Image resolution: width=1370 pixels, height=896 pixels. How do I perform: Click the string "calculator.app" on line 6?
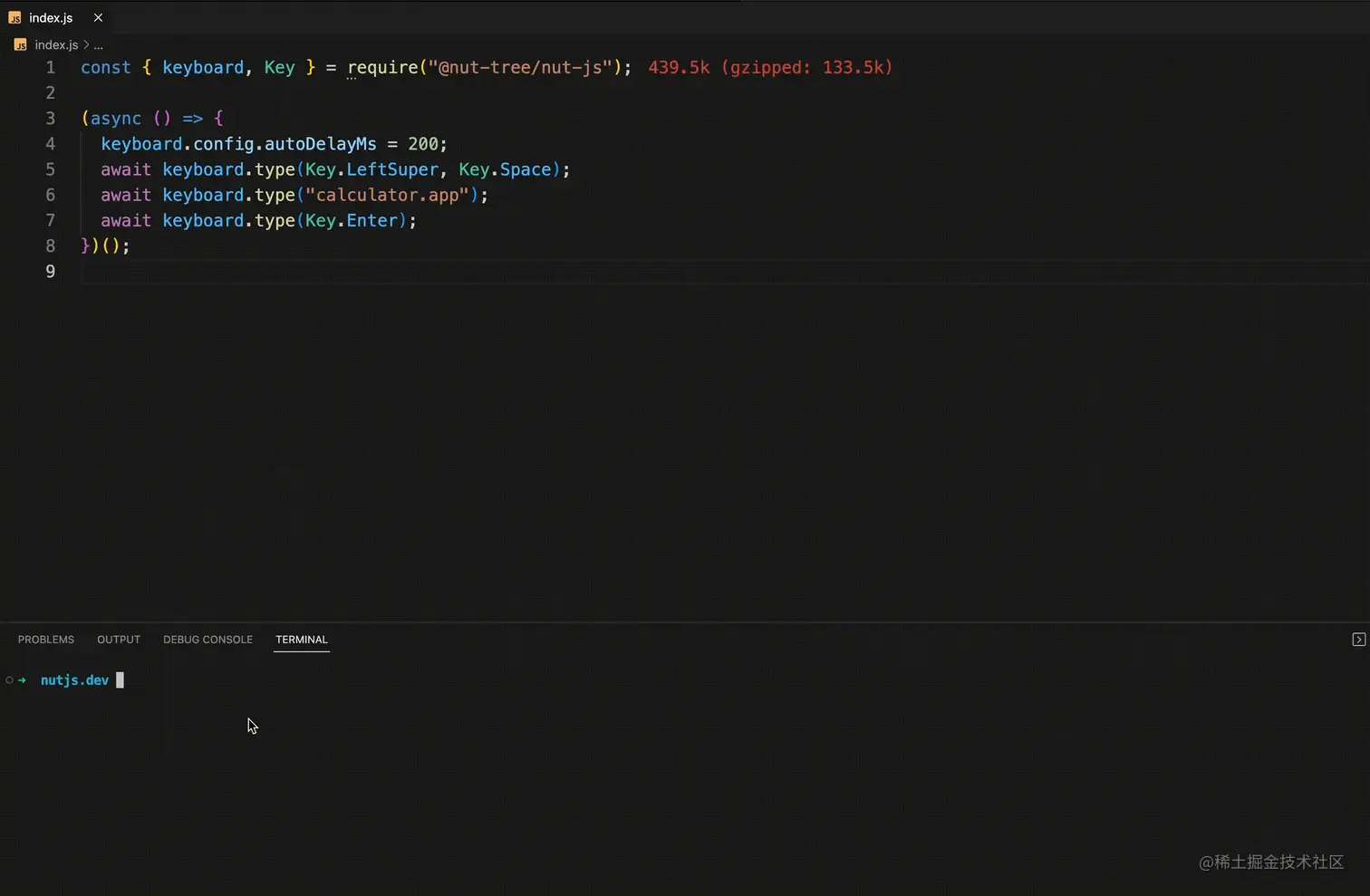386,195
